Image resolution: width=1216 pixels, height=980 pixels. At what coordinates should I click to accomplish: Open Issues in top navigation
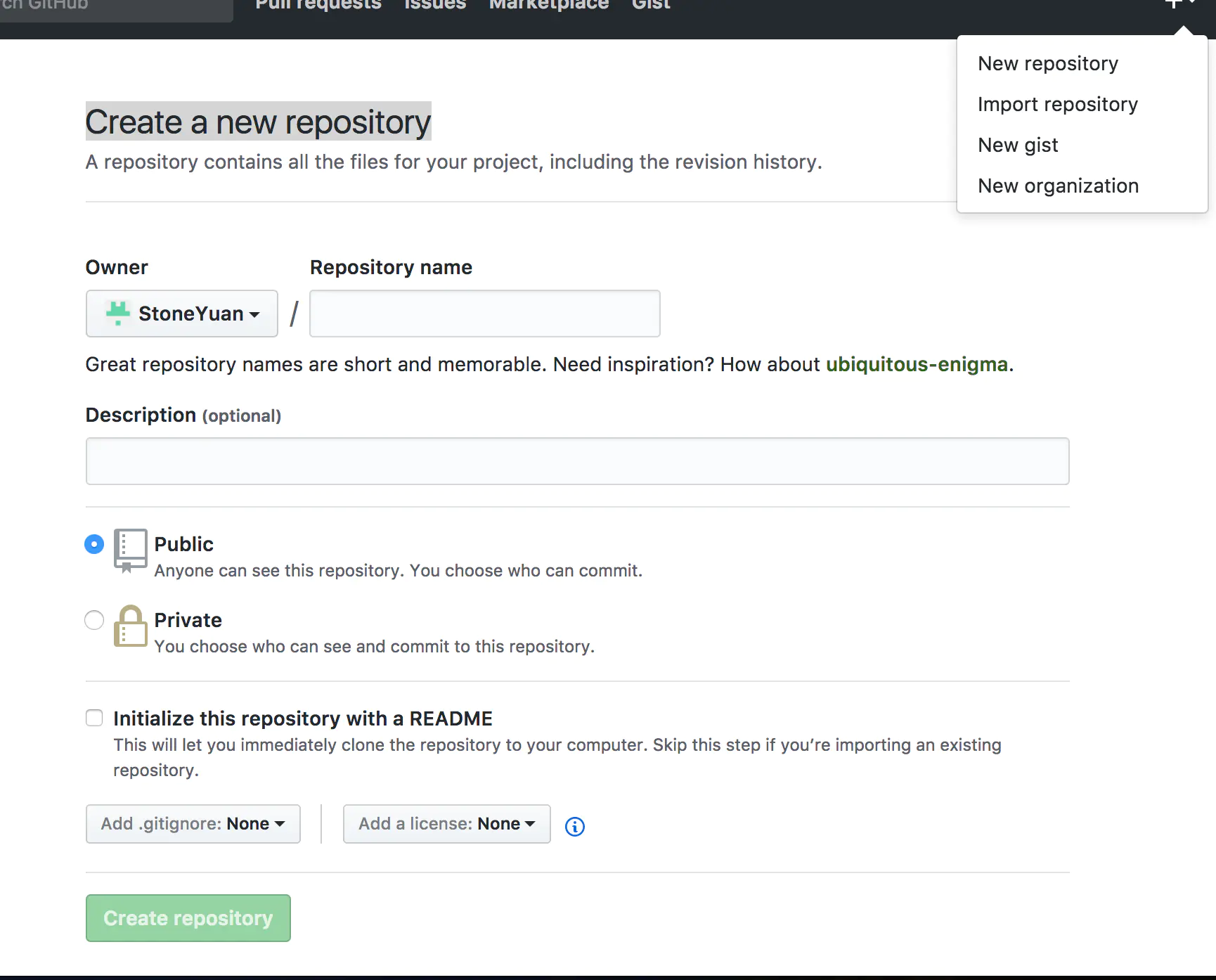(435, 4)
